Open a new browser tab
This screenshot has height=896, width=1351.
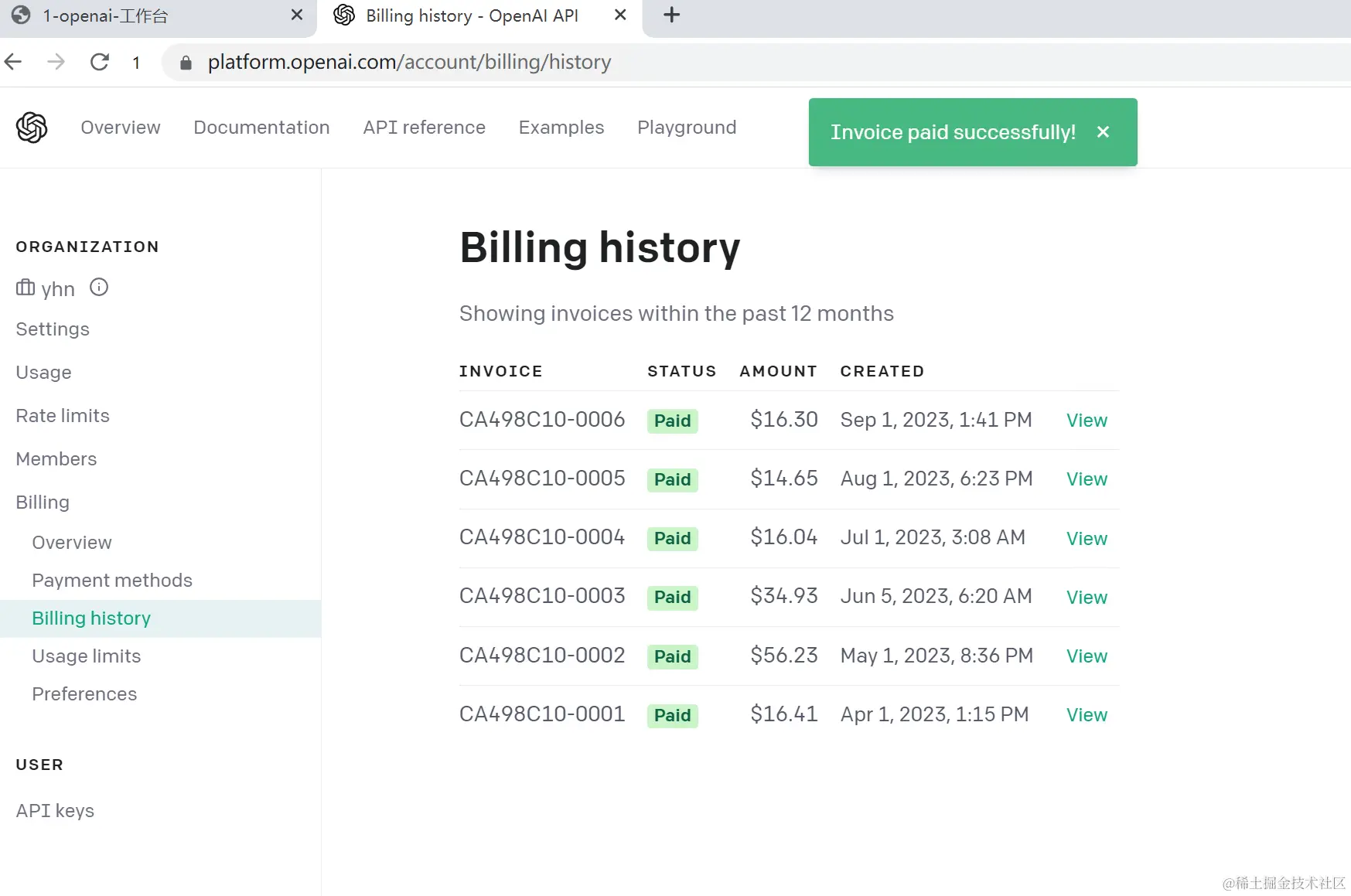(x=672, y=15)
